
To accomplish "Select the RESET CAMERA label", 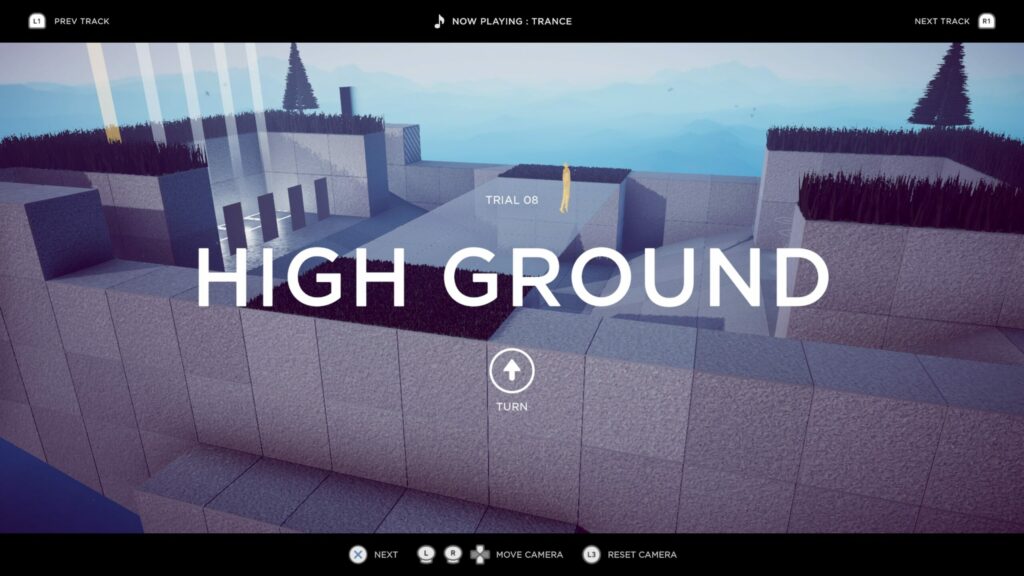I will point(643,554).
